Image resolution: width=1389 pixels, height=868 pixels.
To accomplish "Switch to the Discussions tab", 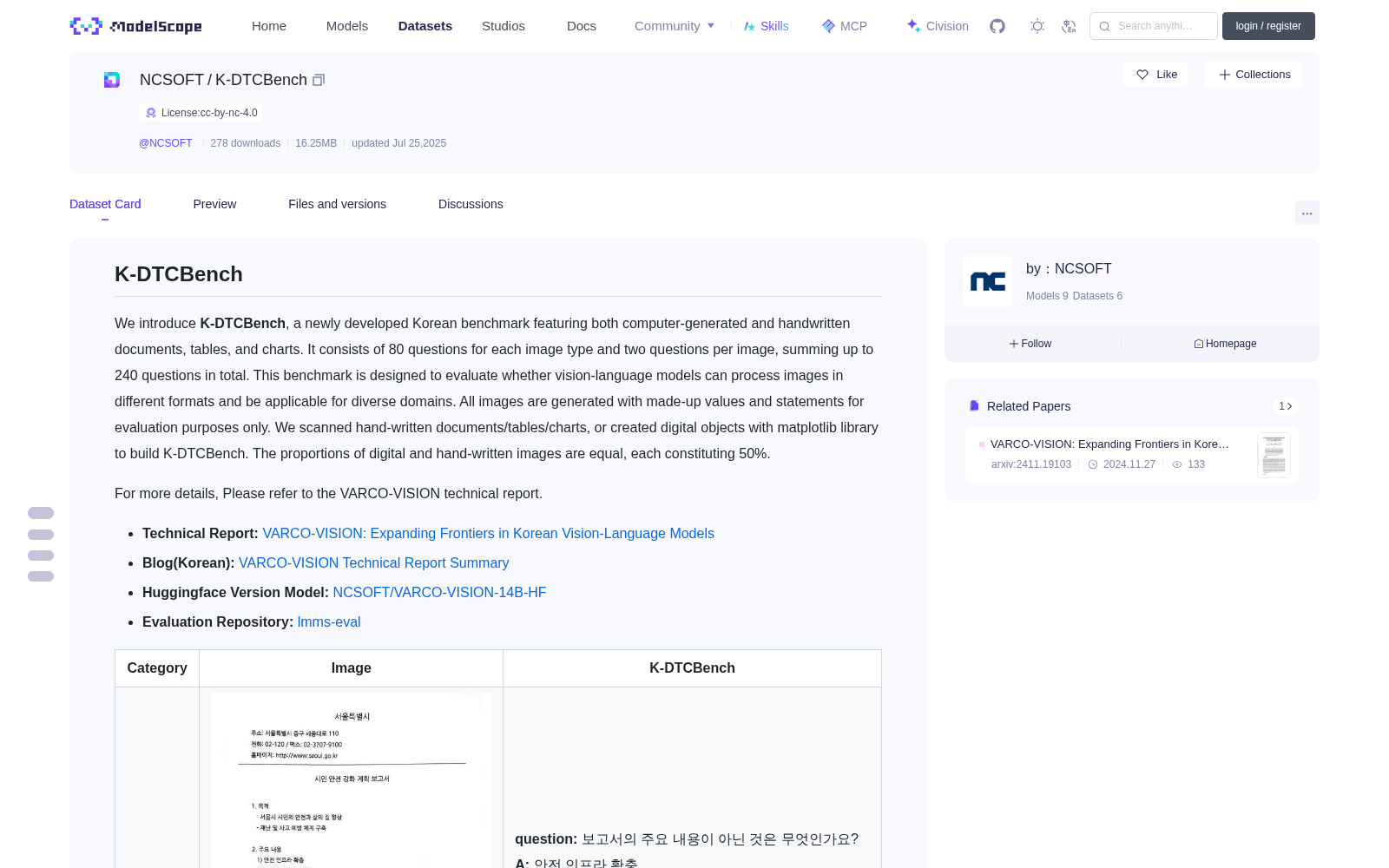I will [x=471, y=204].
